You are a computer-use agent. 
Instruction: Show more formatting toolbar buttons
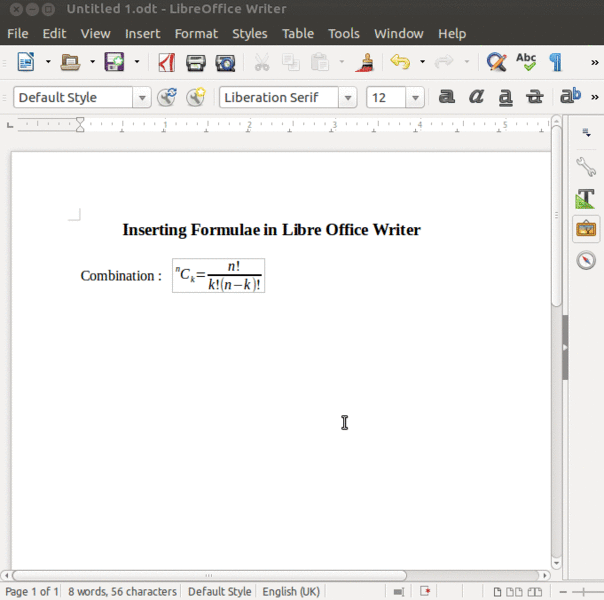[x=595, y=97]
